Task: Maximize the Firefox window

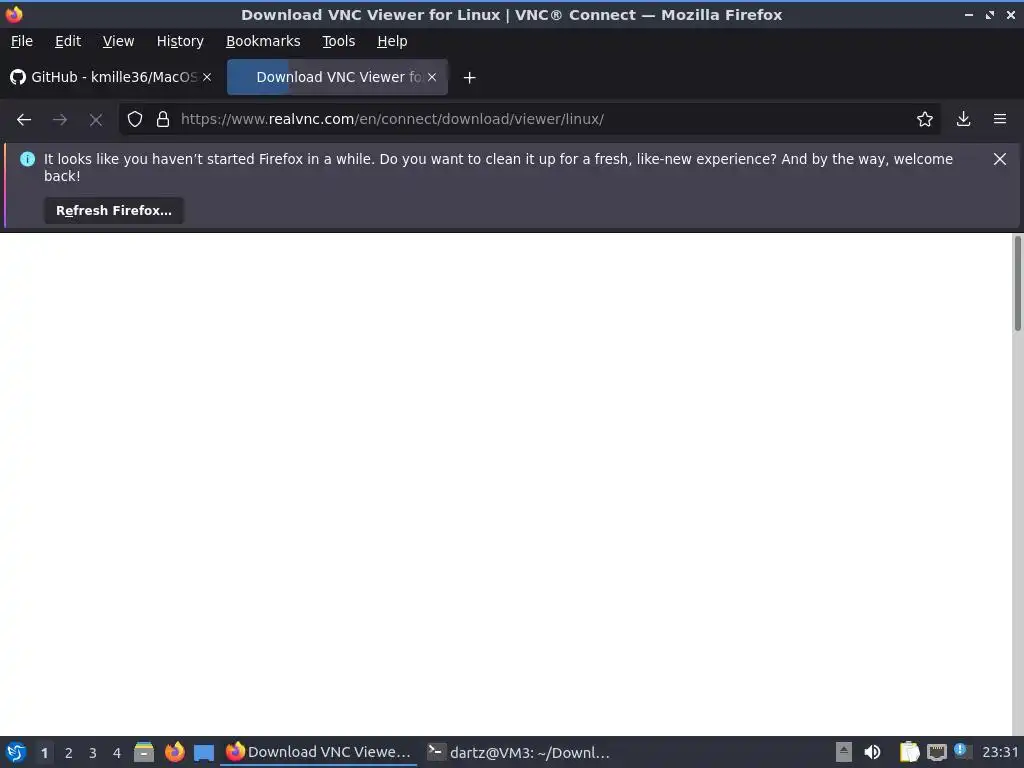Action: click(990, 14)
